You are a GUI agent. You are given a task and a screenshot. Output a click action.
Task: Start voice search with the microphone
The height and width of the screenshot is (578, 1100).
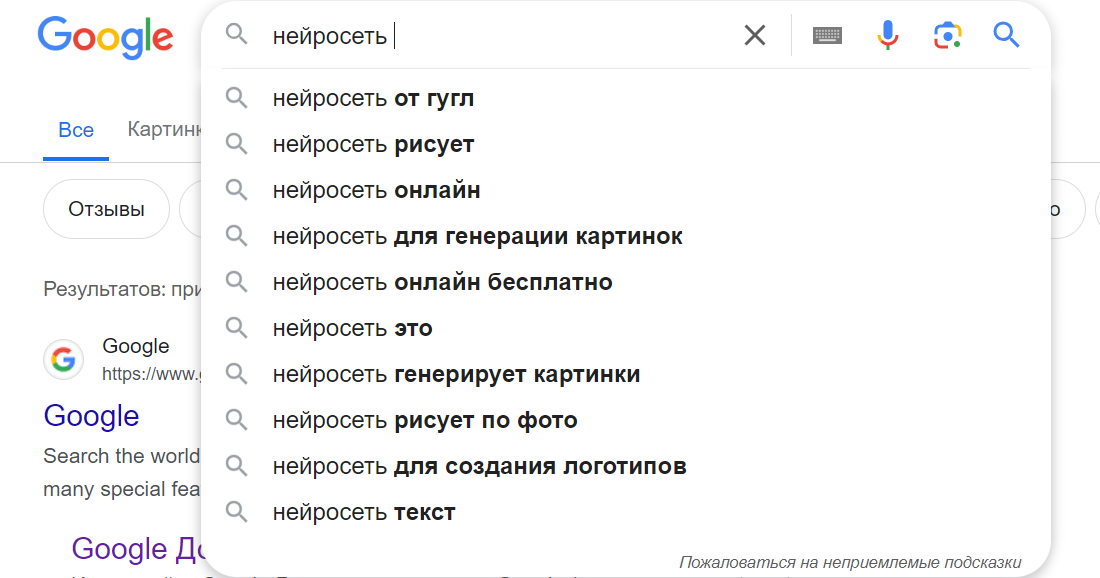(x=887, y=36)
